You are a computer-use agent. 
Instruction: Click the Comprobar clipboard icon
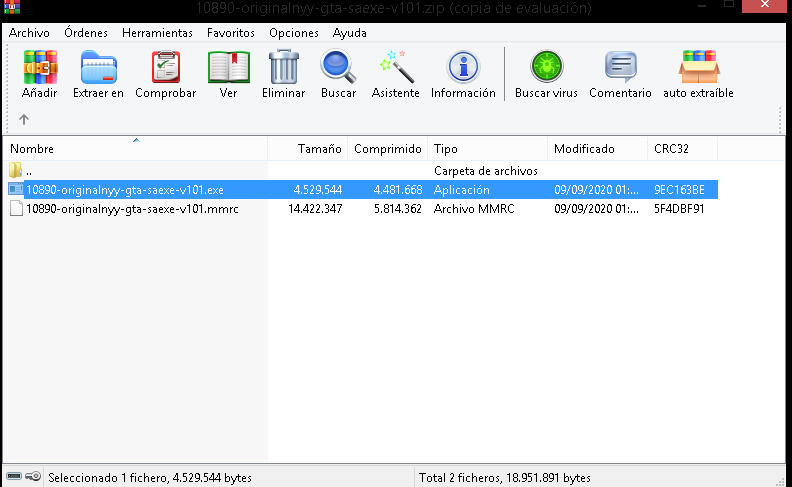[x=166, y=67]
